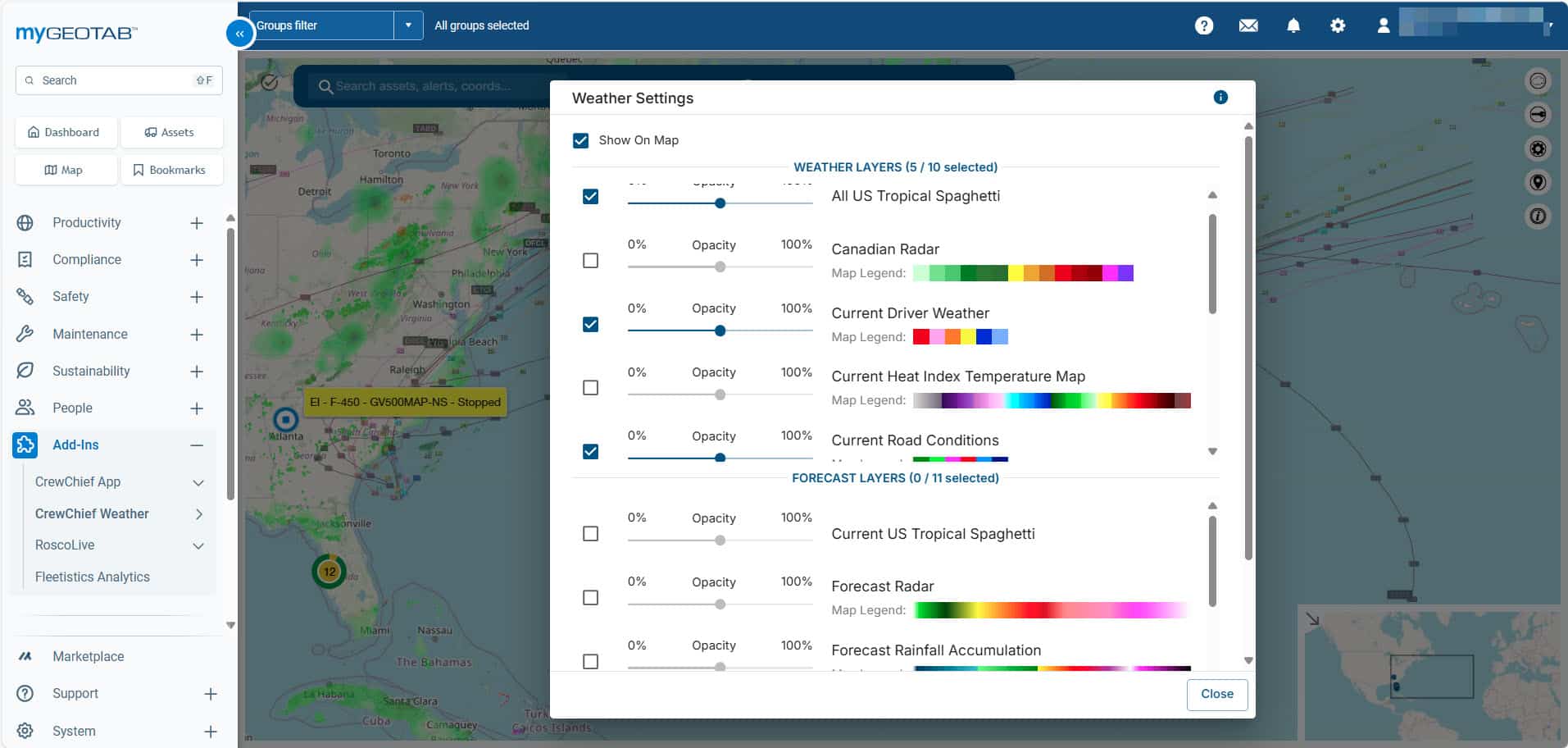Viewport: 1568px width, 748px height.
Task: Expand System menu with plus
Action: click(x=211, y=732)
